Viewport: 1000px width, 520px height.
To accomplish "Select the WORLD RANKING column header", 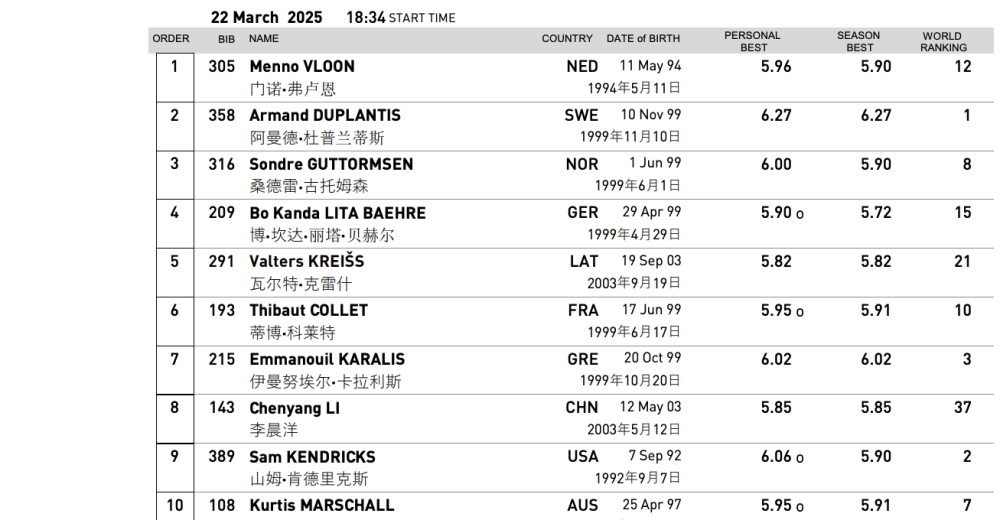I will coord(943,41).
